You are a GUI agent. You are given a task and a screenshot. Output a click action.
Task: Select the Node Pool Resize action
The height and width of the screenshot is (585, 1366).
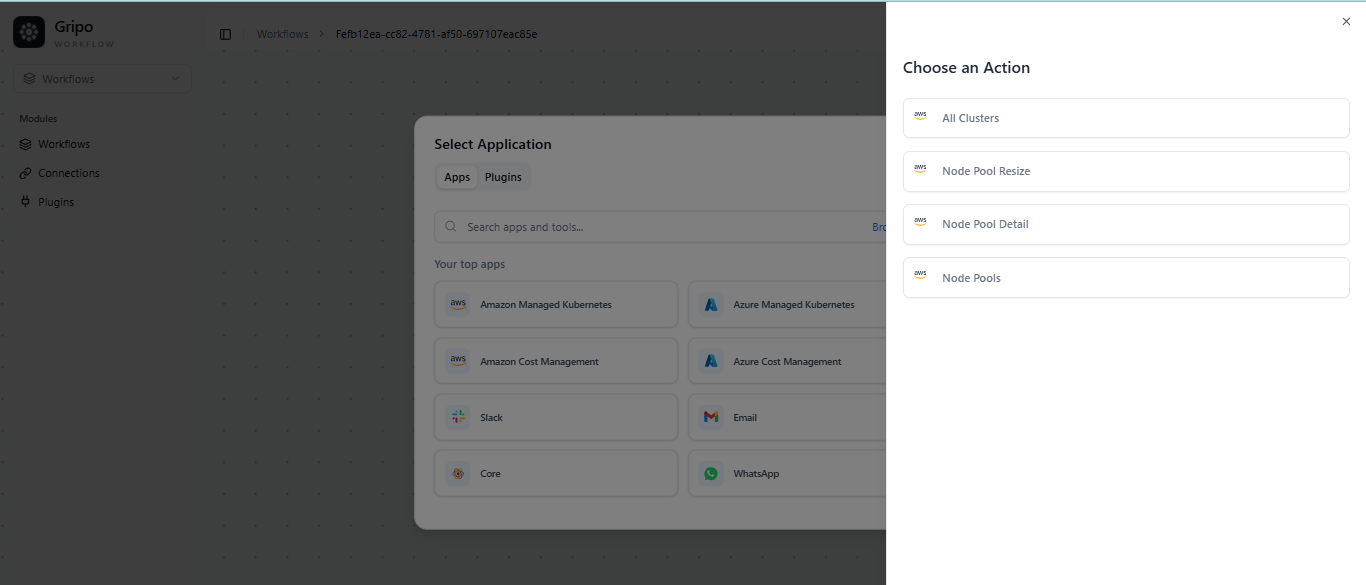[x=1125, y=171]
